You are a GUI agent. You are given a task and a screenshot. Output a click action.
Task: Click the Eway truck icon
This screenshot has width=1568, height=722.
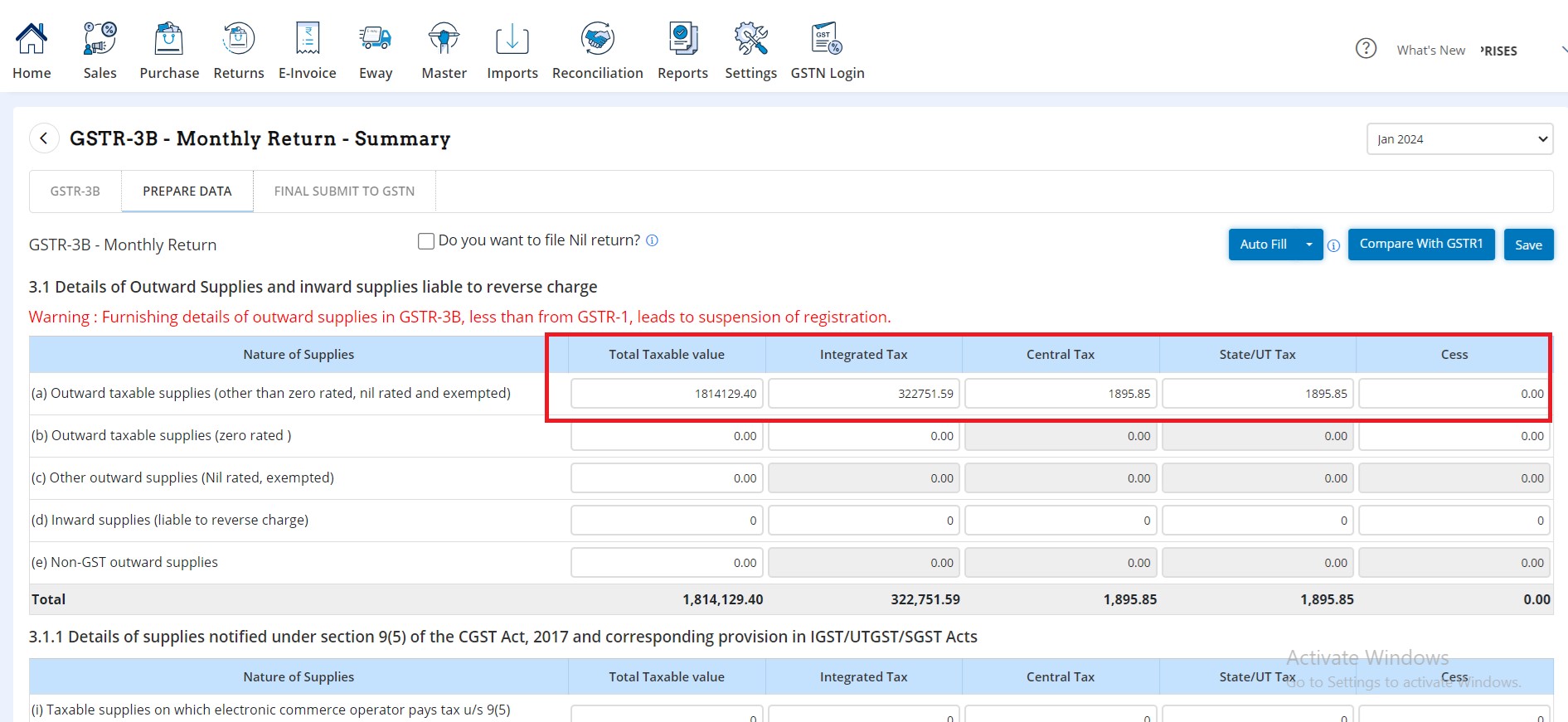pyautogui.click(x=375, y=39)
